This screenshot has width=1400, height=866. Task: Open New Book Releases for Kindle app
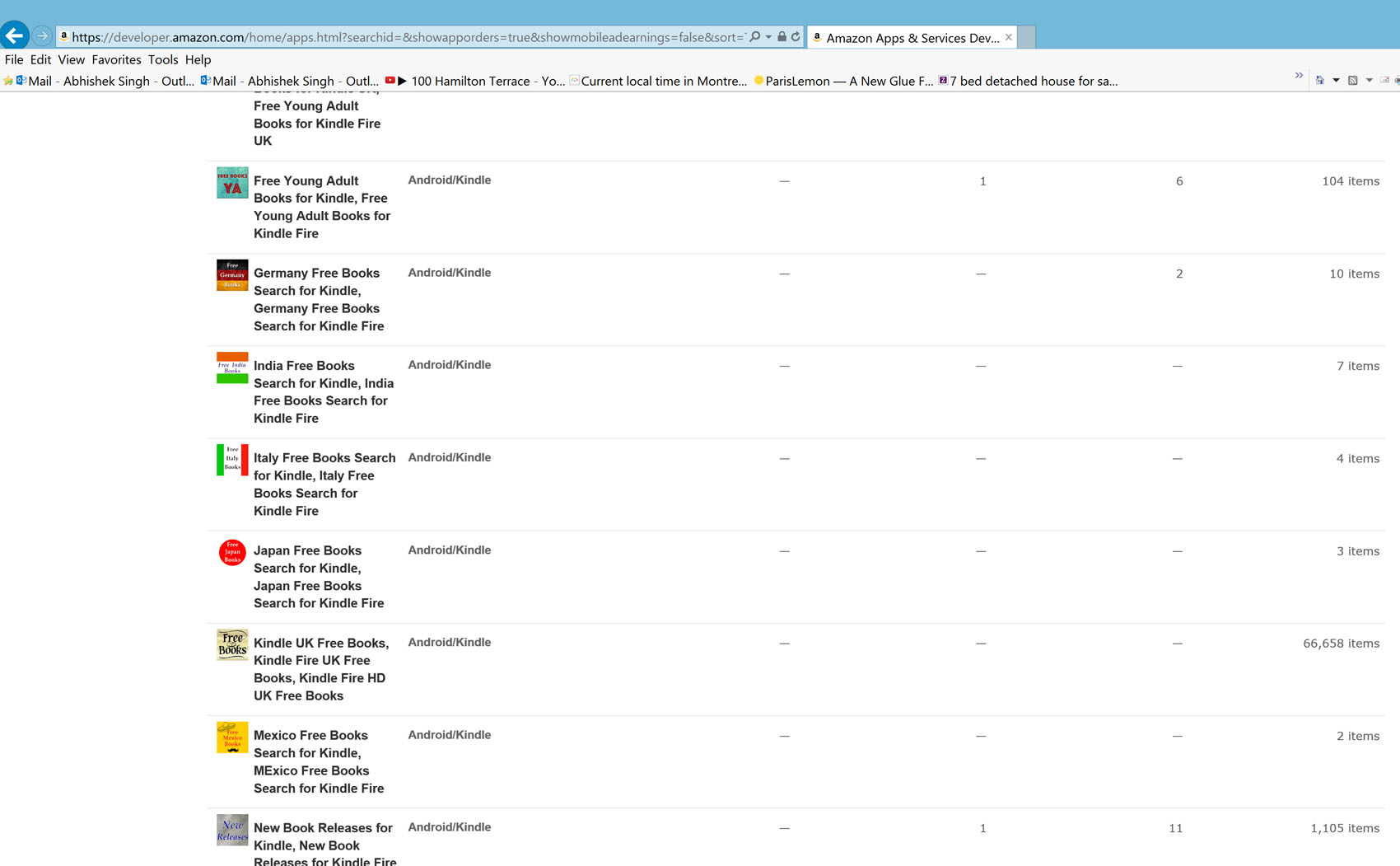pos(325,845)
